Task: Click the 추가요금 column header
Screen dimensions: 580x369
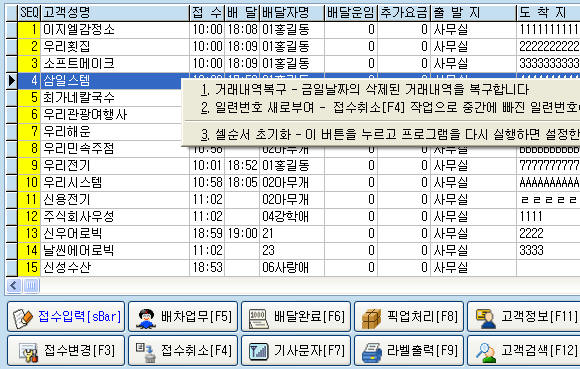Action: (404, 13)
